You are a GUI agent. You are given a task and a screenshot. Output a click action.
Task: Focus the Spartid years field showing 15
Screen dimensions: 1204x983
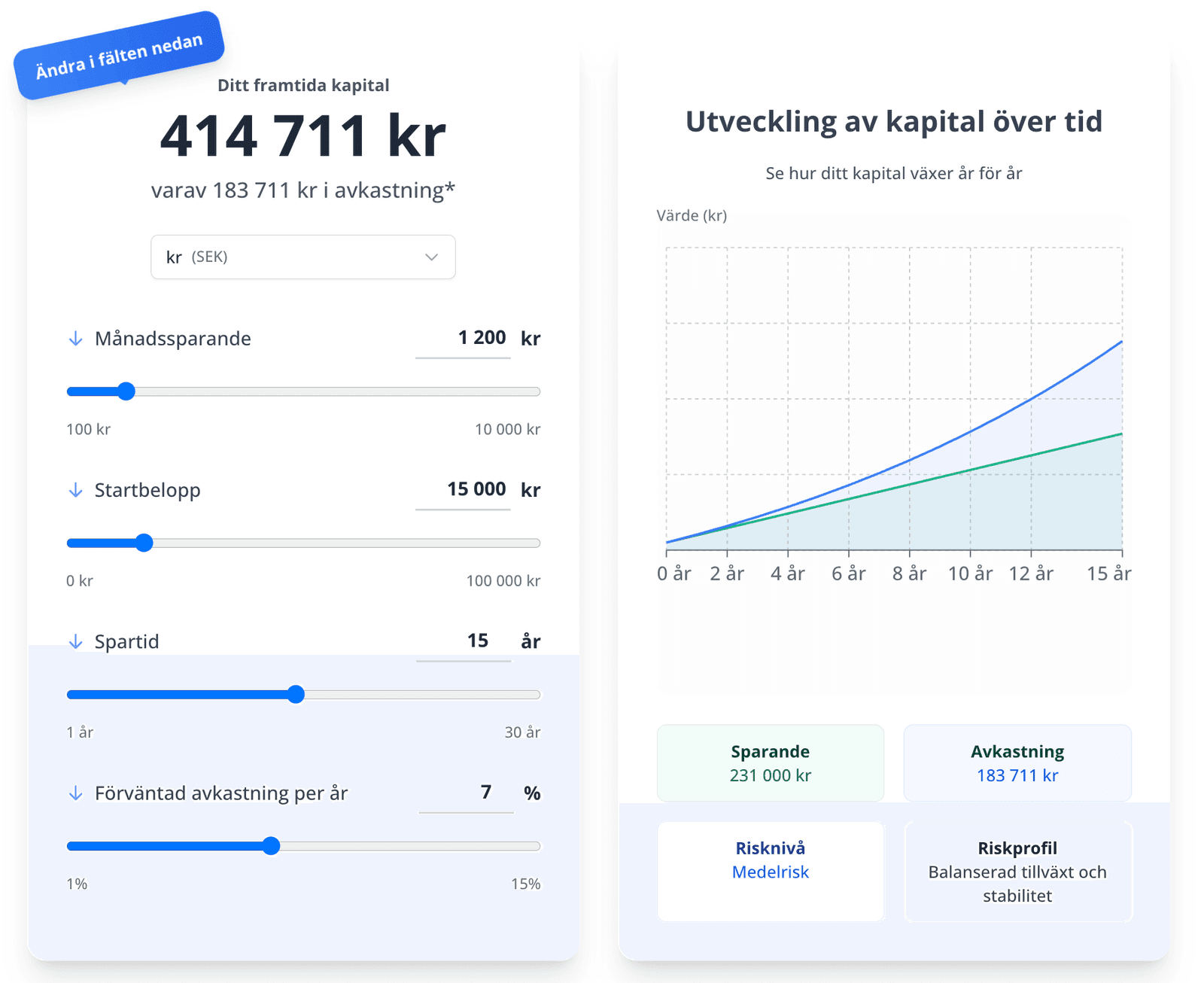tap(464, 641)
